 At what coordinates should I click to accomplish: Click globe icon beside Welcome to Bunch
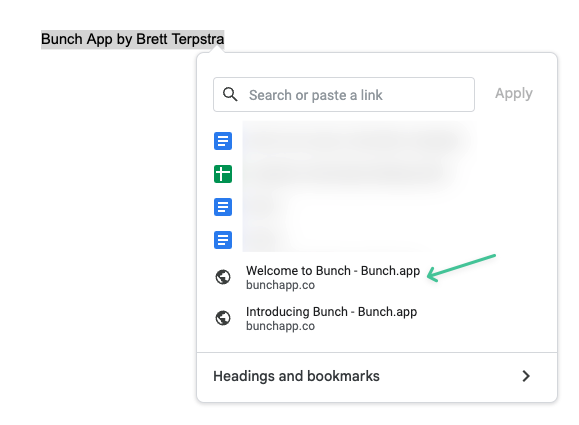click(x=223, y=277)
